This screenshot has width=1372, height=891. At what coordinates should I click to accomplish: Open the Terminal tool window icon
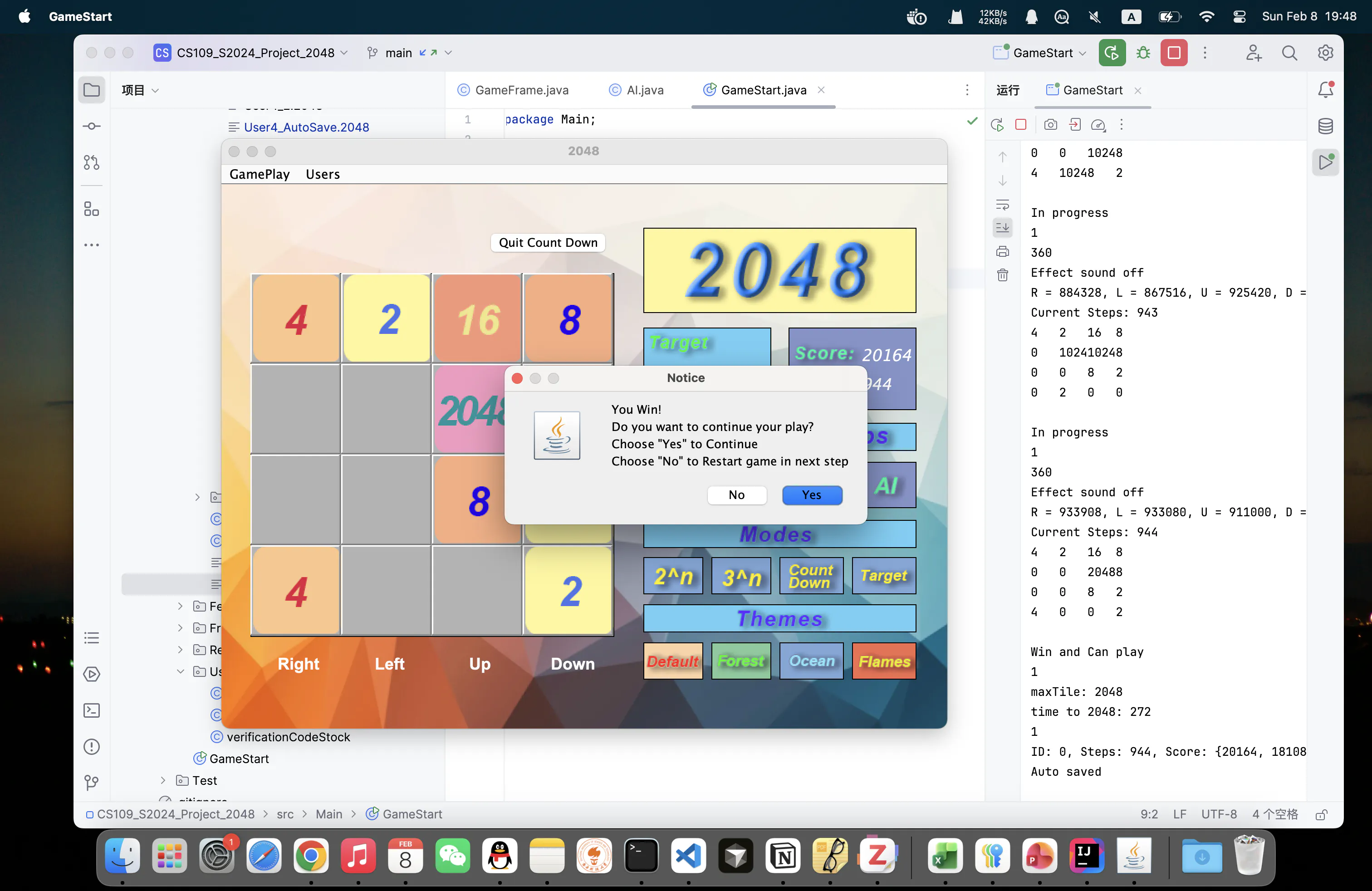[92, 710]
